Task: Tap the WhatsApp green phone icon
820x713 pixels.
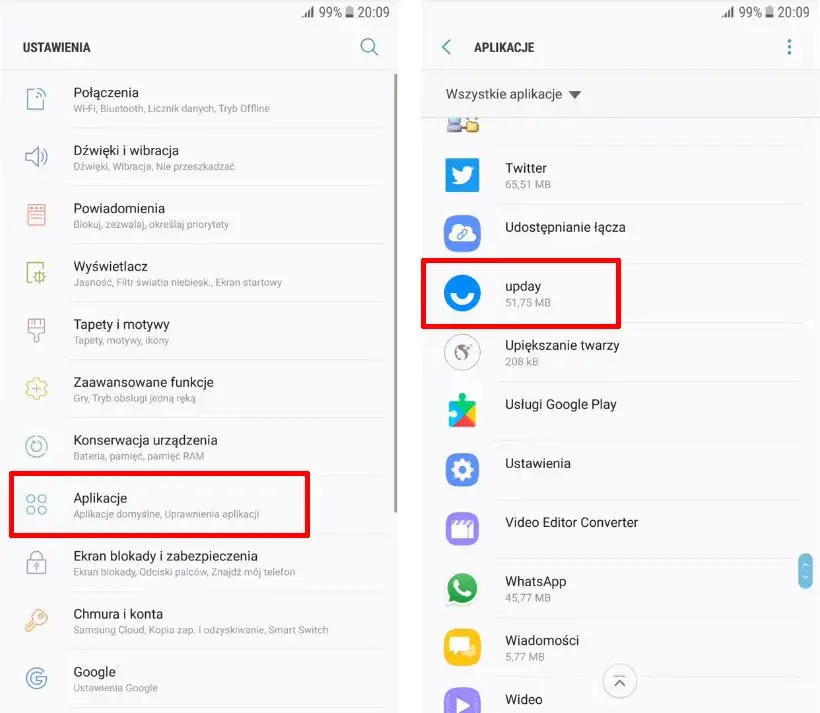Action: pos(462,588)
